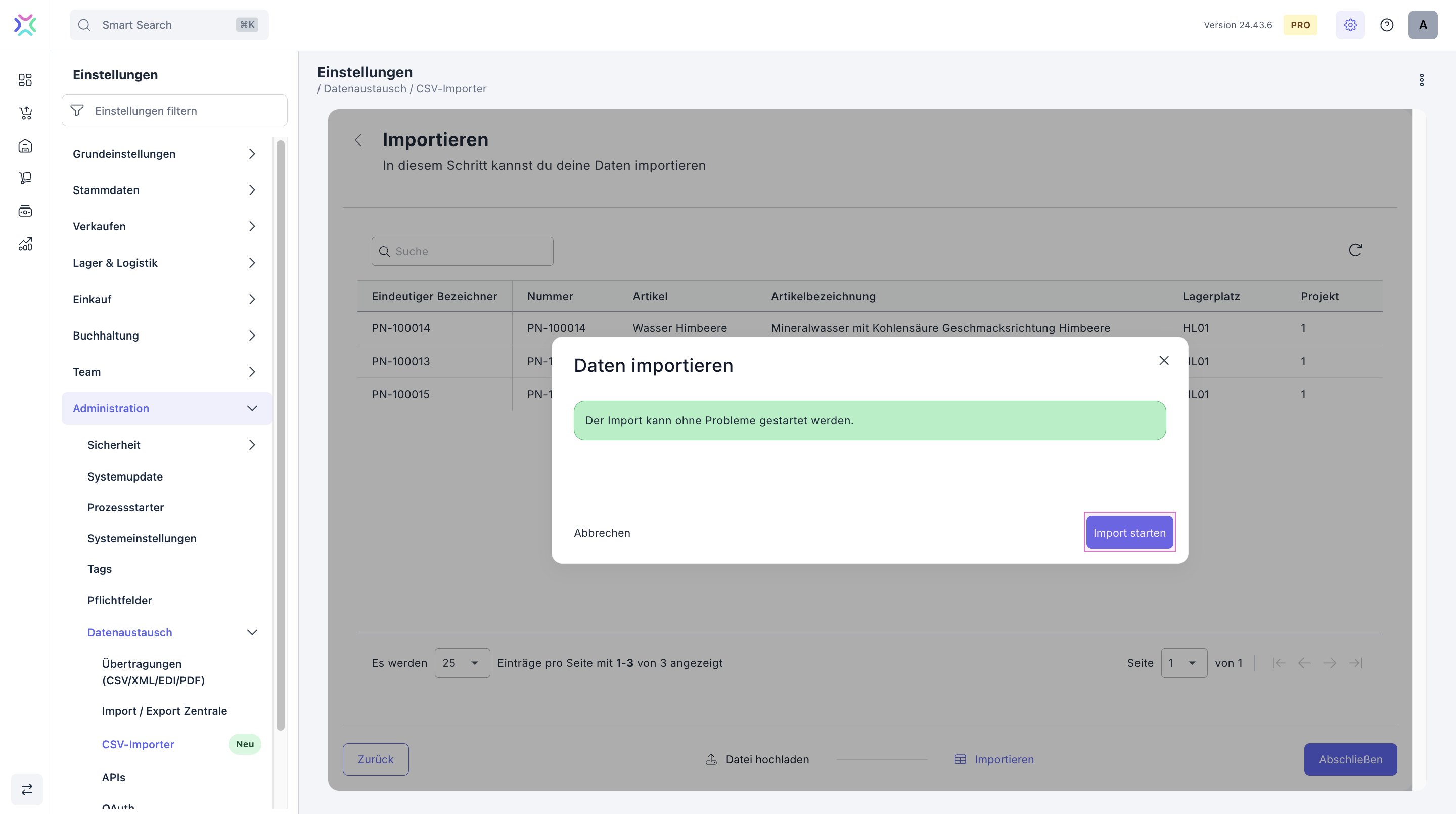Open settings gear icon in header

coord(1350,25)
